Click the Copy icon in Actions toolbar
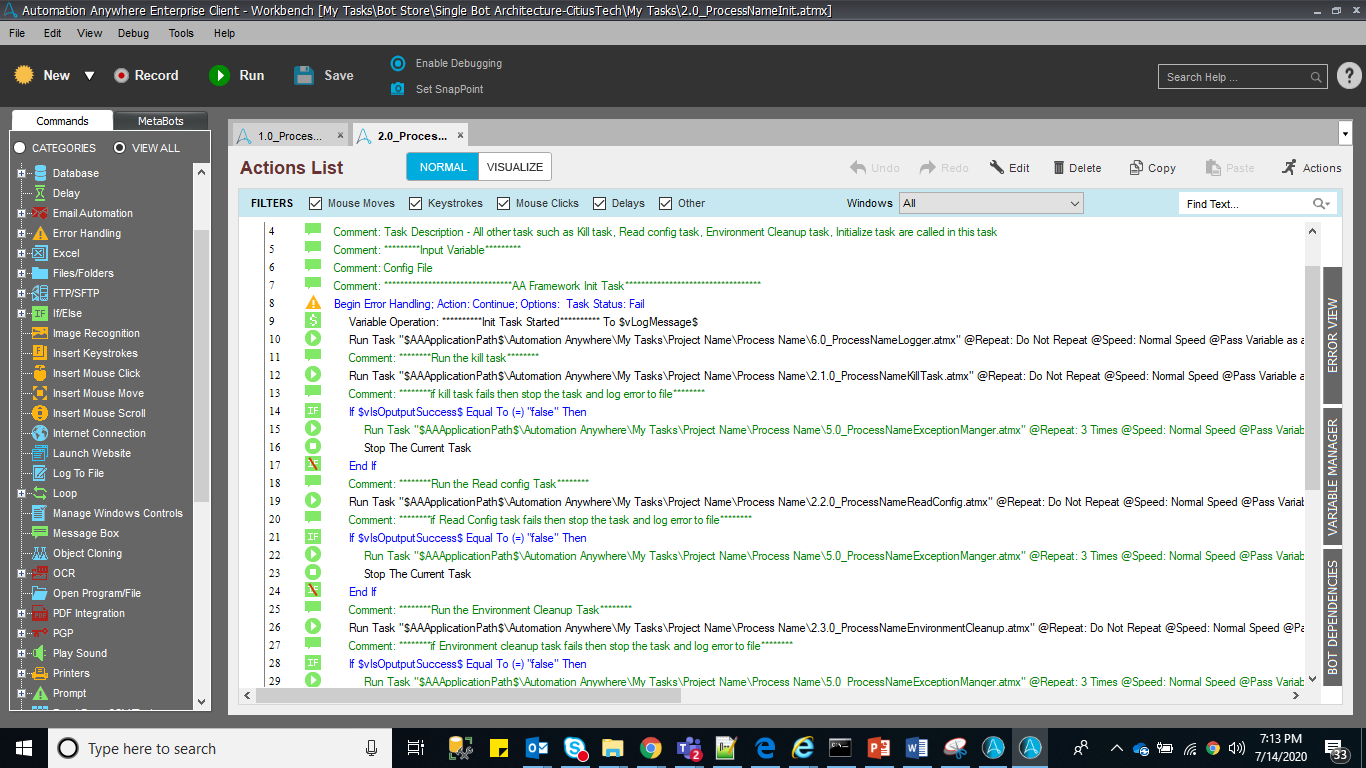Viewport: 1366px width, 768px height. pyautogui.click(x=1136, y=168)
